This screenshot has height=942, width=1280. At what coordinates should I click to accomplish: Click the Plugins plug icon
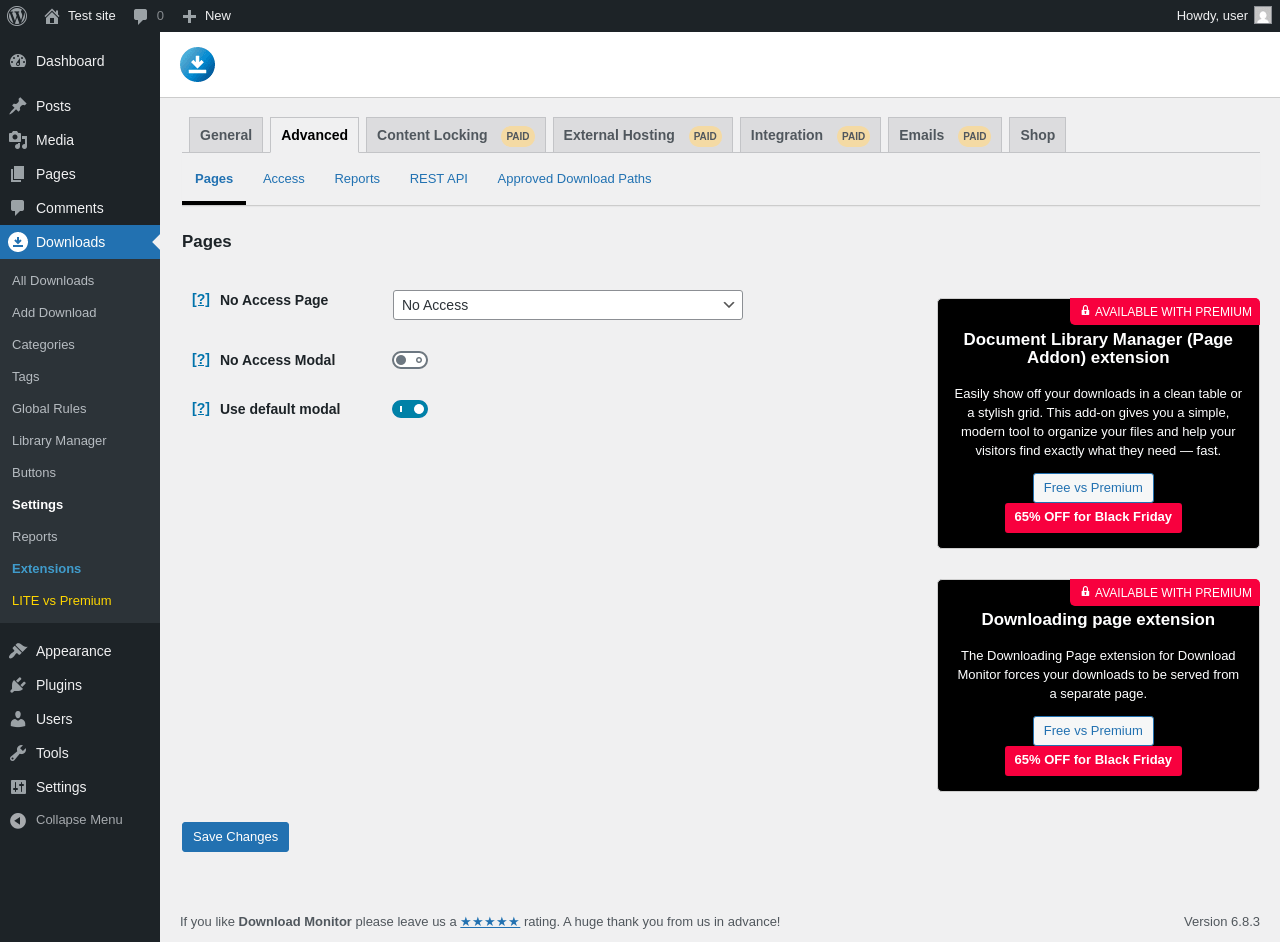tap(18, 685)
